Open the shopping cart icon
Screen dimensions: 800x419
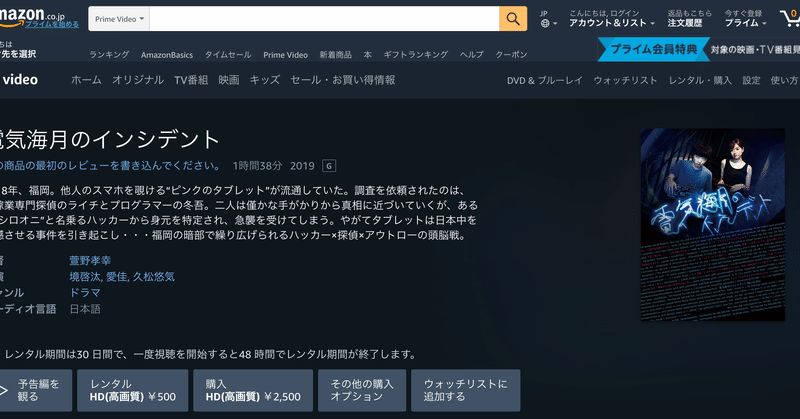(x=790, y=19)
